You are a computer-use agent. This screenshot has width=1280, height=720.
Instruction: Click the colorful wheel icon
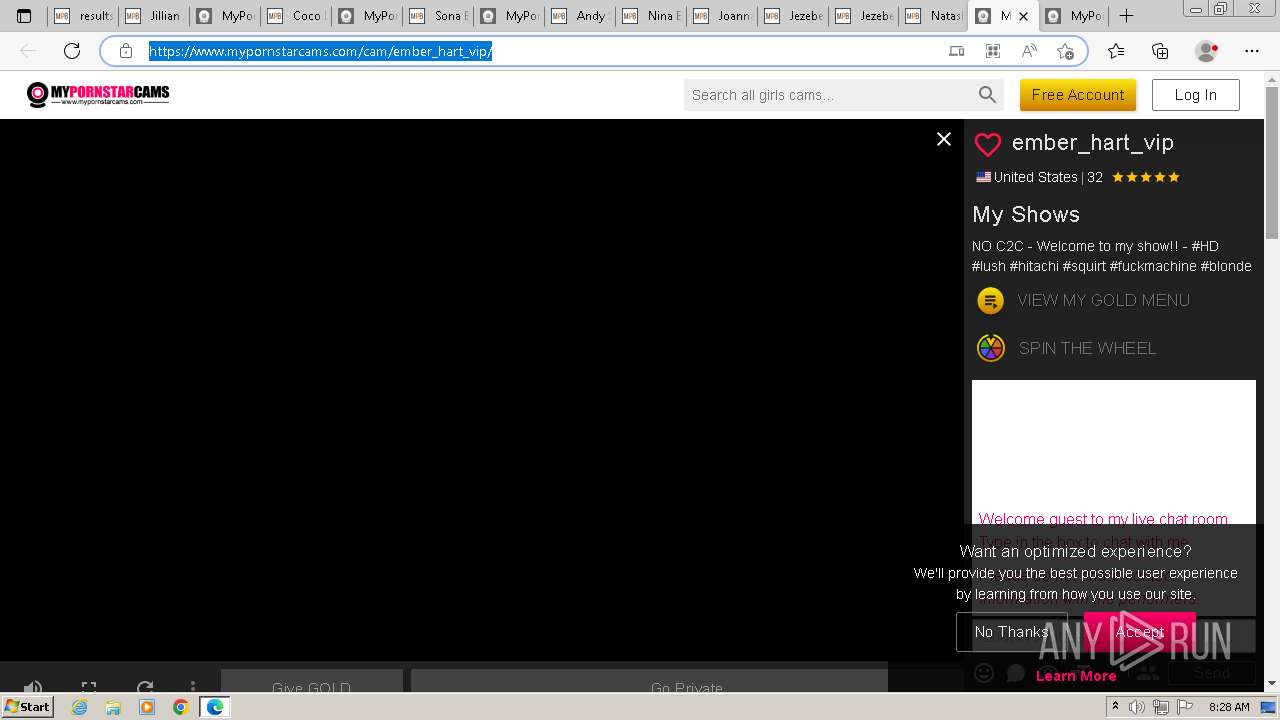coord(990,348)
